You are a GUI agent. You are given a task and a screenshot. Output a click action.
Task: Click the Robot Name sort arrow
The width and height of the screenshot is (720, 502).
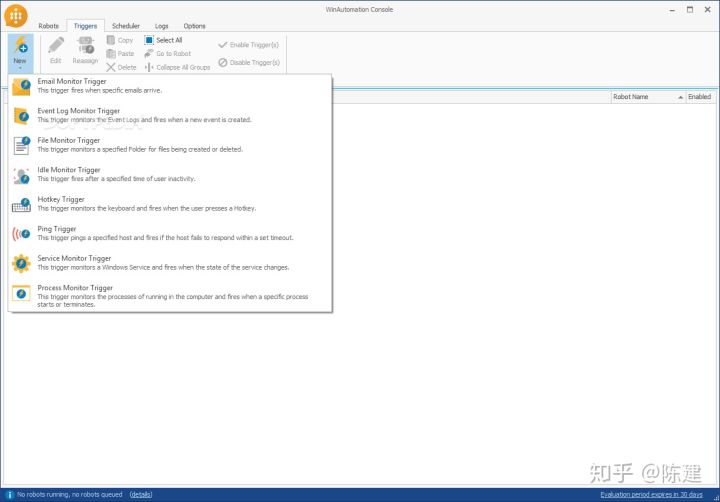[681, 97]
